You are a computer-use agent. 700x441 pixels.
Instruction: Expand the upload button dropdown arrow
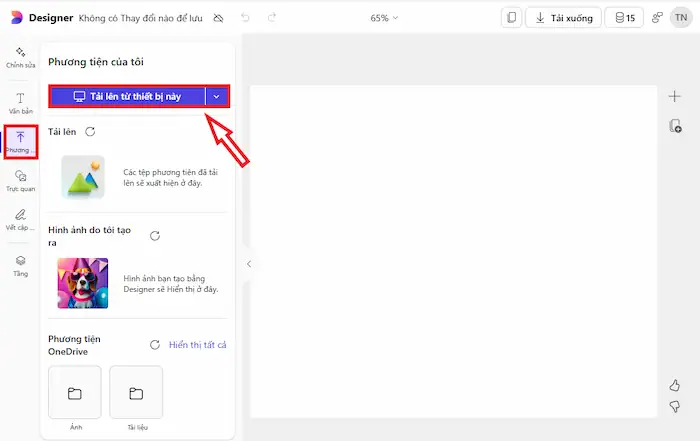click(217, 96)
